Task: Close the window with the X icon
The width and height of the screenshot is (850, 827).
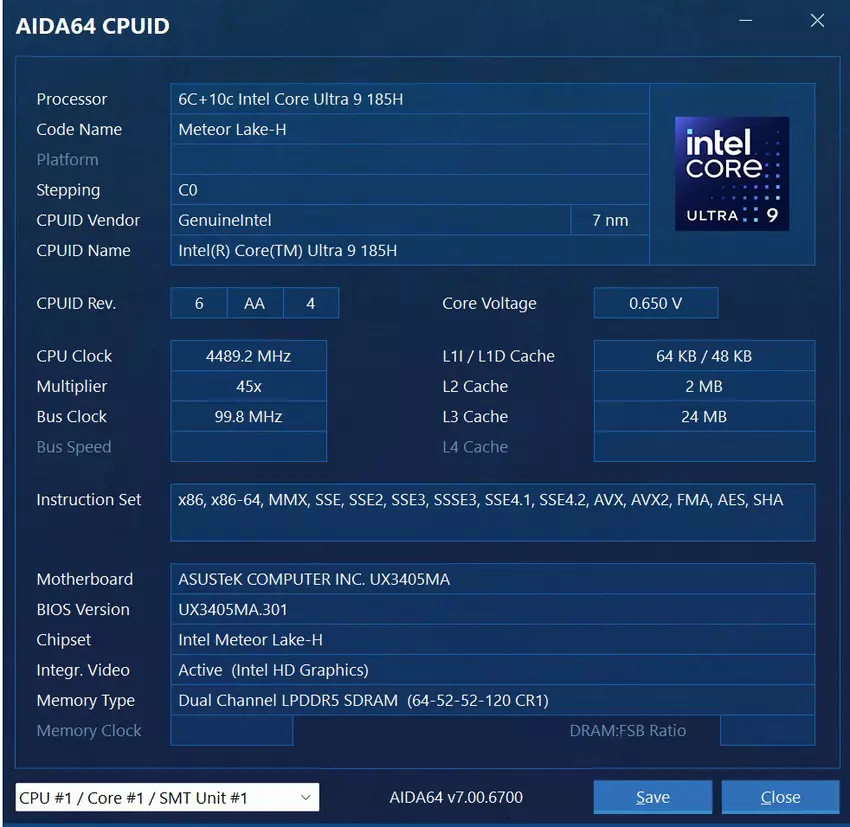Action: point(817,21)
